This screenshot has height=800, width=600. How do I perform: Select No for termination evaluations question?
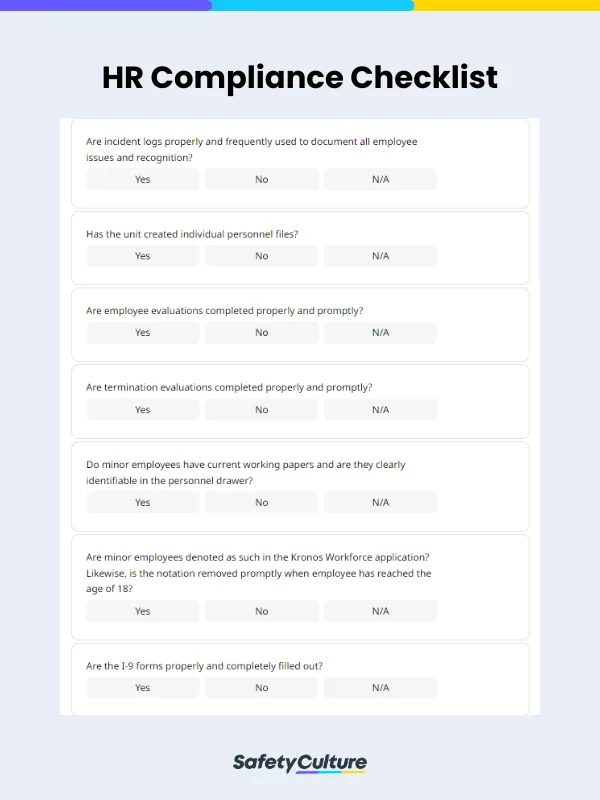click(x=261, y=410)
